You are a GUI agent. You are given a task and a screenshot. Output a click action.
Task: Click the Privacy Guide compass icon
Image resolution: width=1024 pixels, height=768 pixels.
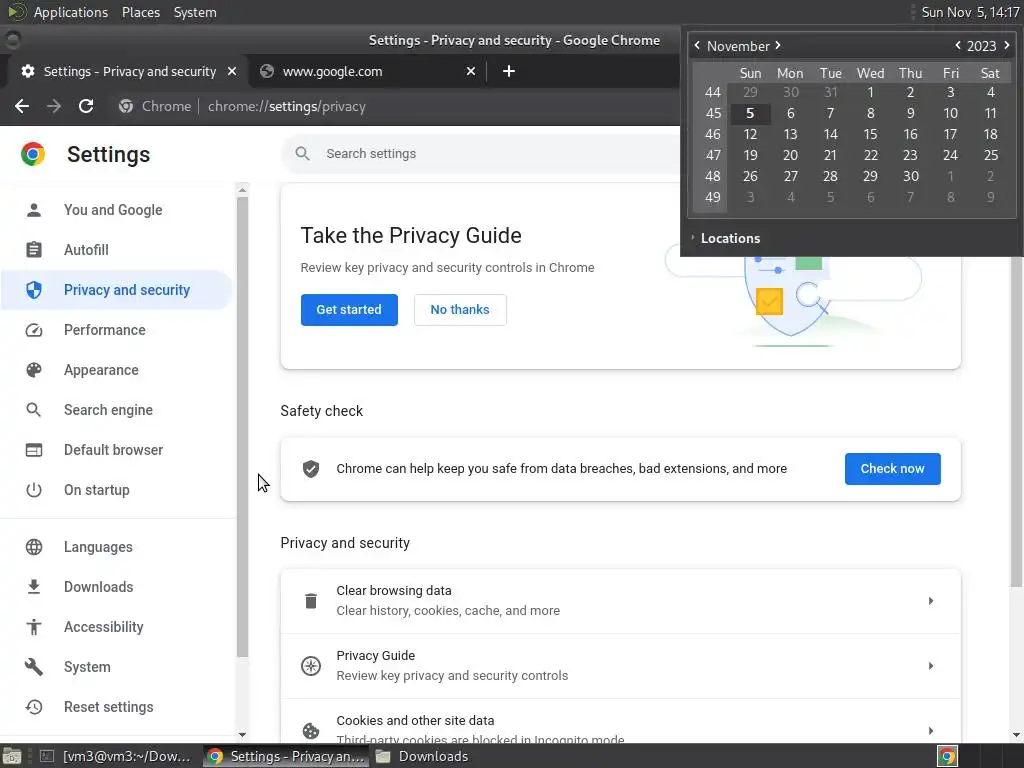[x=311, y=665]
